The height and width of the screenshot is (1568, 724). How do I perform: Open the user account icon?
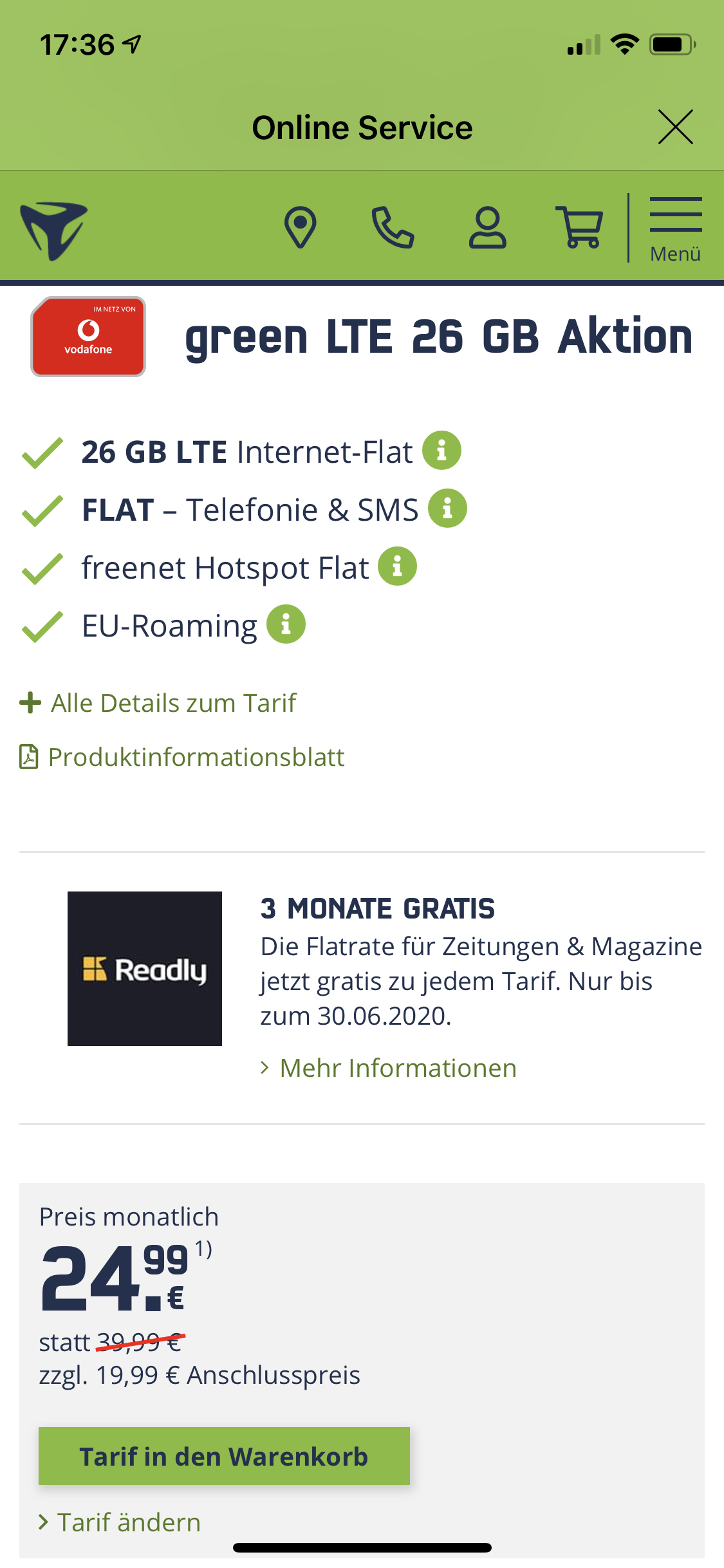487,227
